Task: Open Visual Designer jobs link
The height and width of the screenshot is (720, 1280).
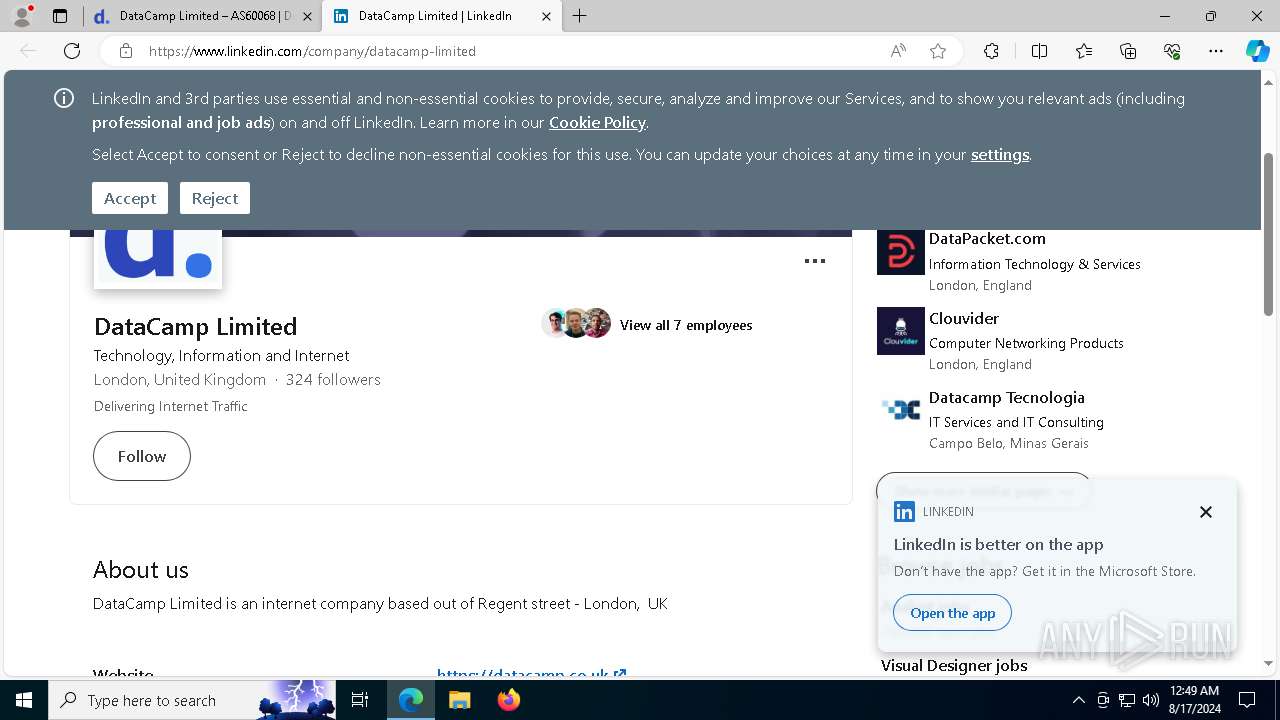Action: (954, 665)
